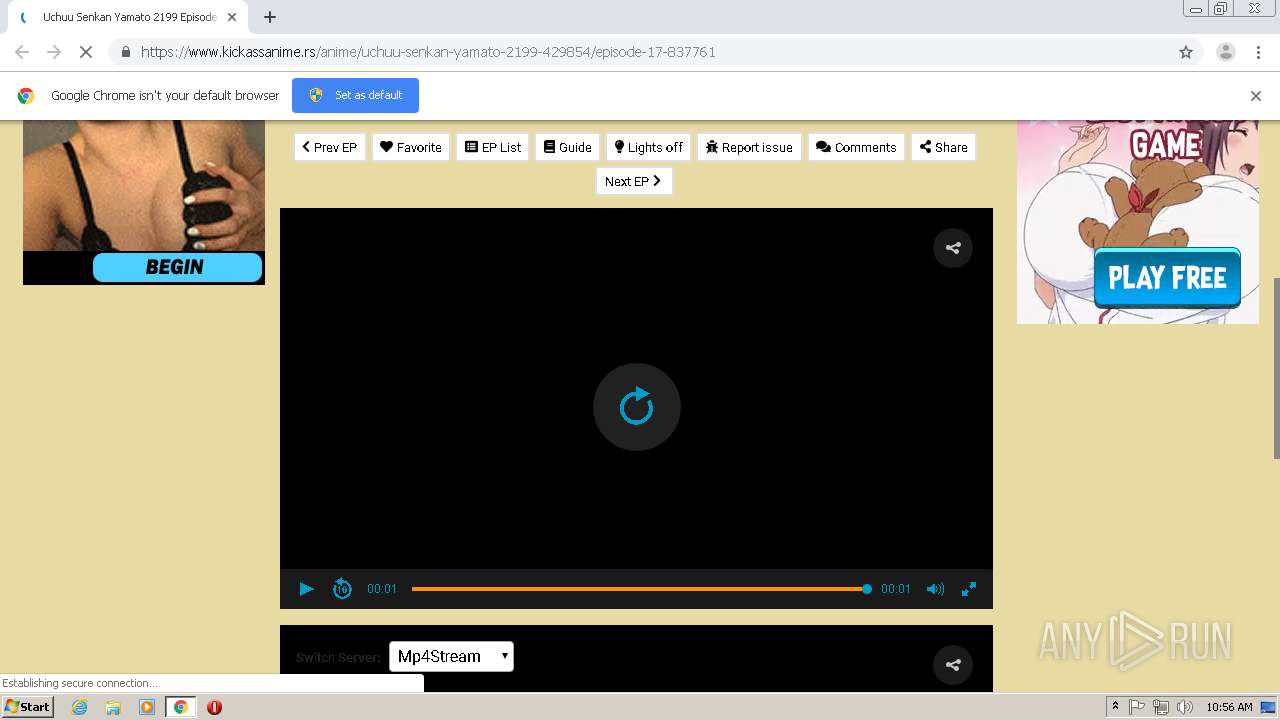Open the Comments section
The height and width of the screenshot is (720, 1280).
[856, 147]
